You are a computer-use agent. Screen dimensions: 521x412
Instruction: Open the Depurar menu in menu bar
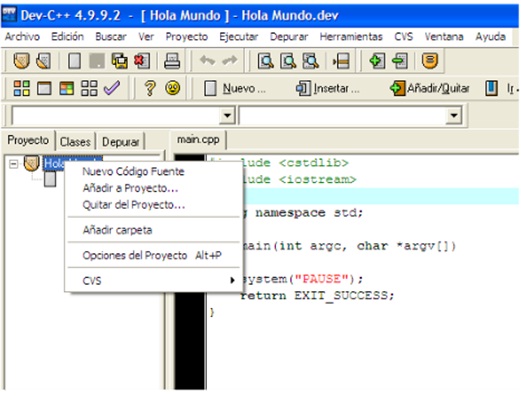pyautogui.click(x=289, y=36)
